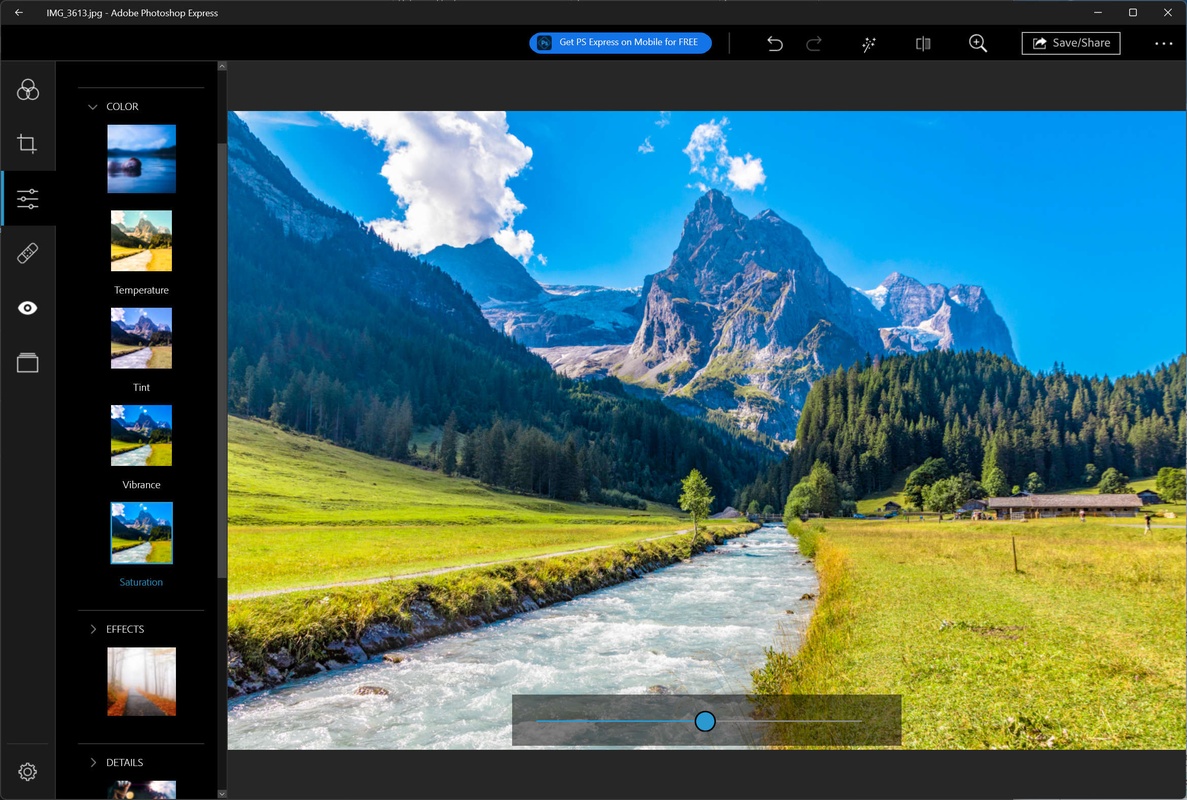This screenshot has width=1187, height=800.
Task: Click the Save/Share button
Action: tap(1070, 43)
